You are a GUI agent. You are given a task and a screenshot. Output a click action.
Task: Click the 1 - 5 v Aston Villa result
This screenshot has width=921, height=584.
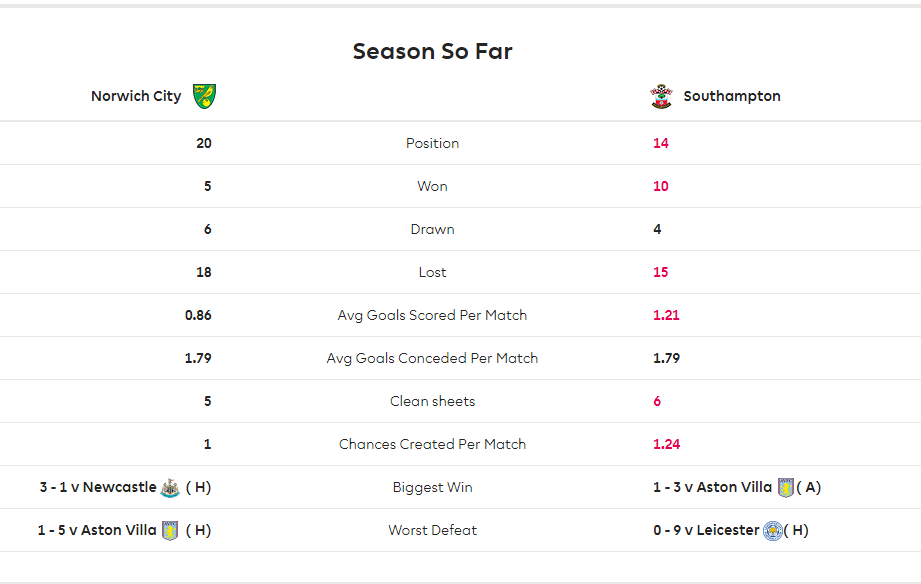tap(97, 530)
